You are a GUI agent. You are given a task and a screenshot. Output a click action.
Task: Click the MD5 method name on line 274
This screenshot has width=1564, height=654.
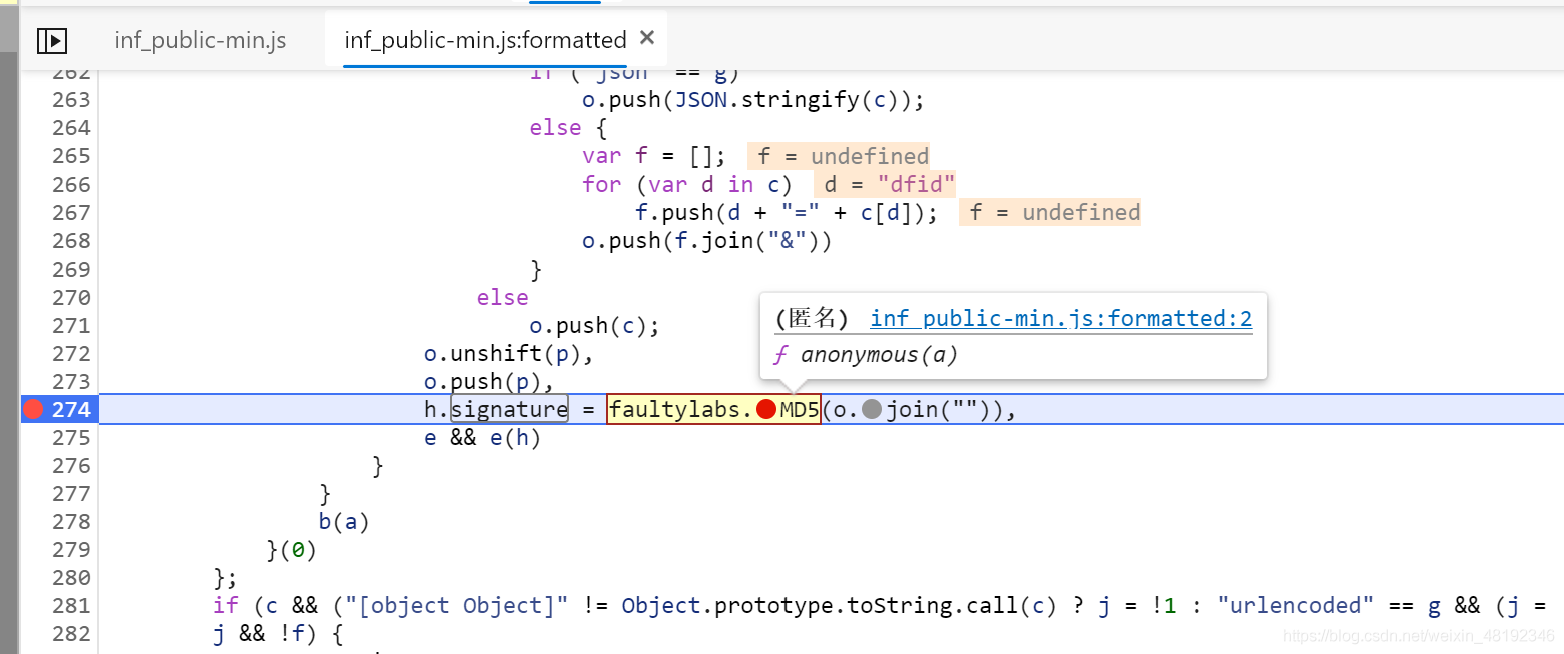tap(799, 409)
